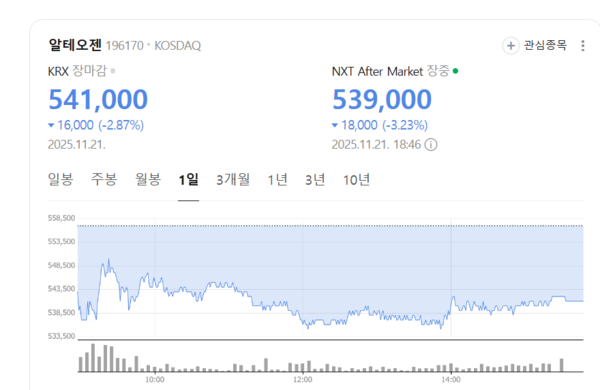The image size is (600, 390).
Task: Click the 12:00 time axis label
Action: click(x=303, y=380)
